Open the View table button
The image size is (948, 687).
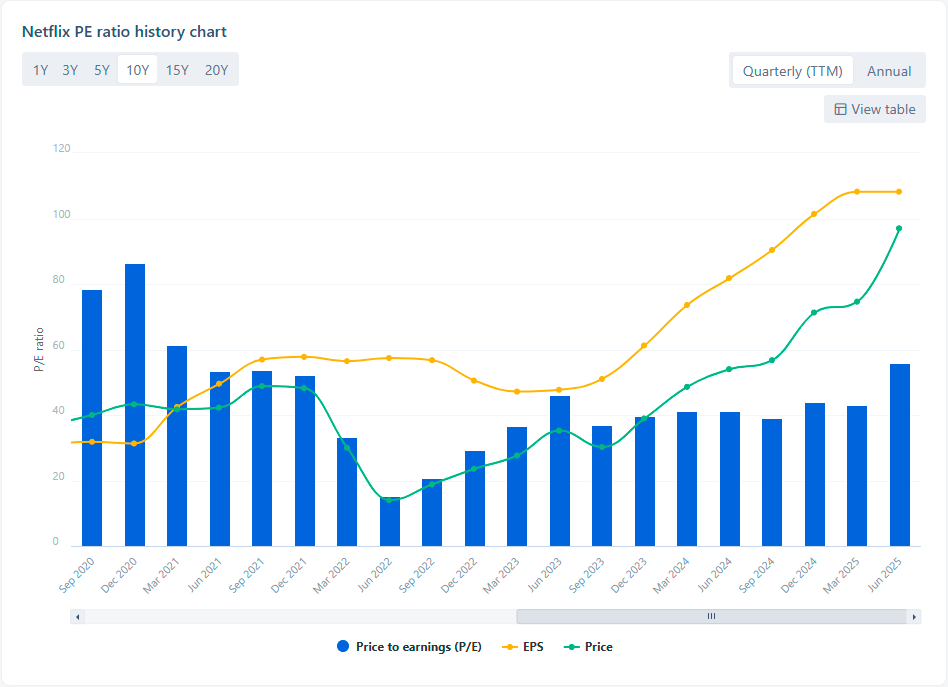(x=875, y=109)
